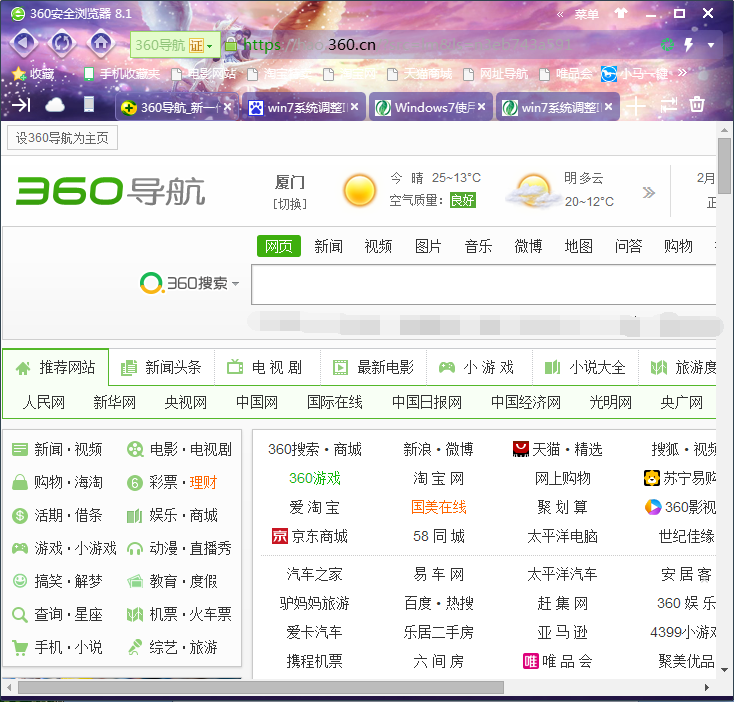Open the 京东商城 link
734x702 pixels.
[309, 536]
